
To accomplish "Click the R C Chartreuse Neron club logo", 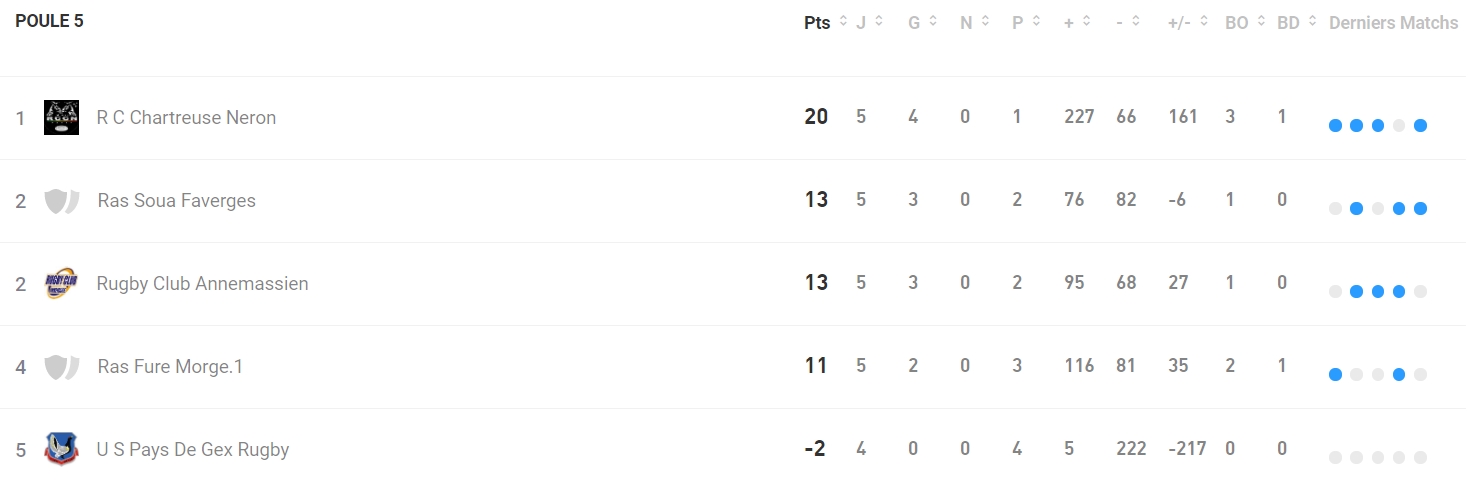I will click(x=62, y=117).
